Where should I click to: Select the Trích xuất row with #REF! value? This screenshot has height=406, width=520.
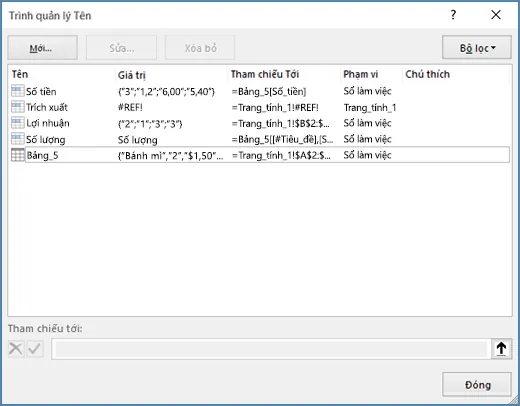click(260, 107)
